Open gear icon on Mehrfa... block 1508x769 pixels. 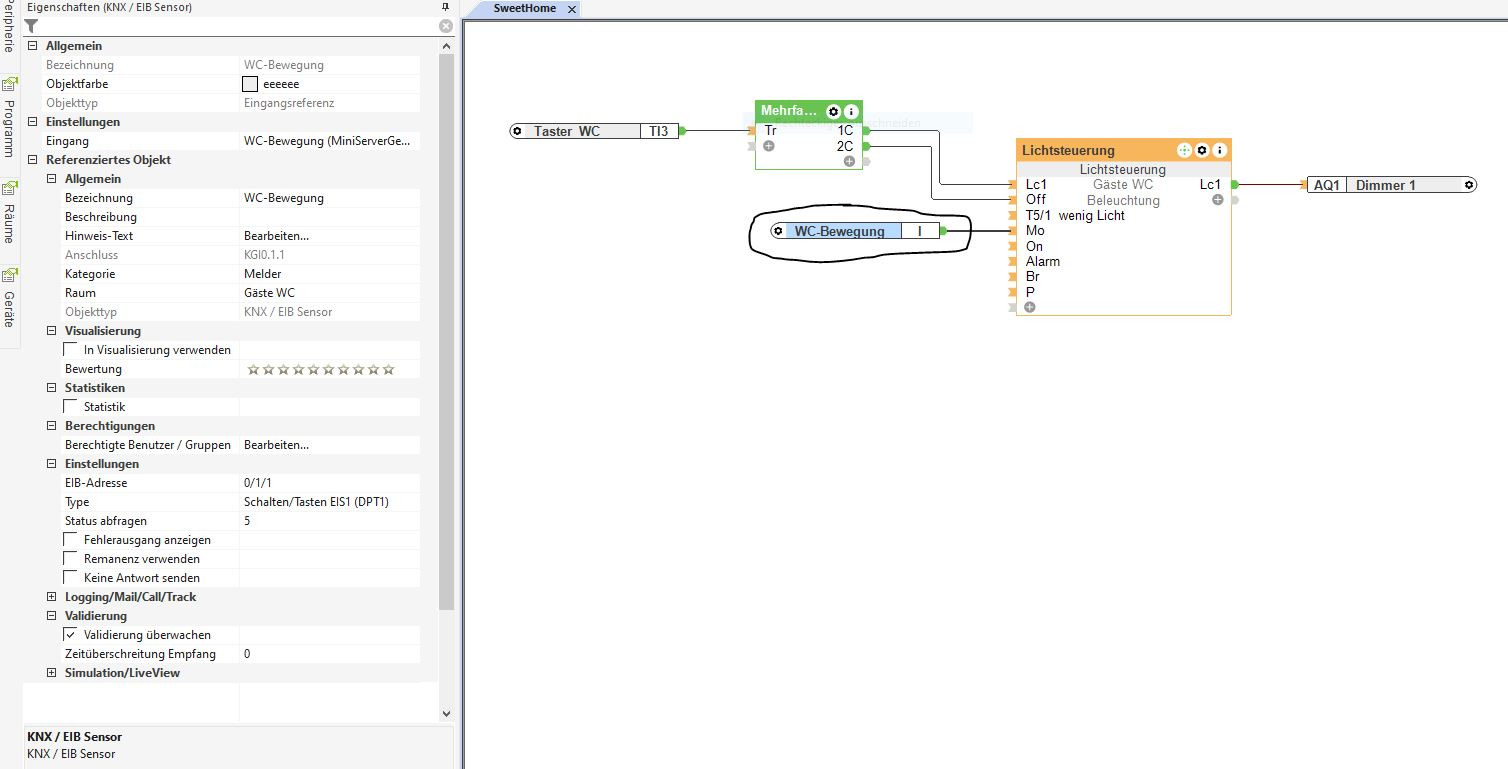[x=834, y=112]
